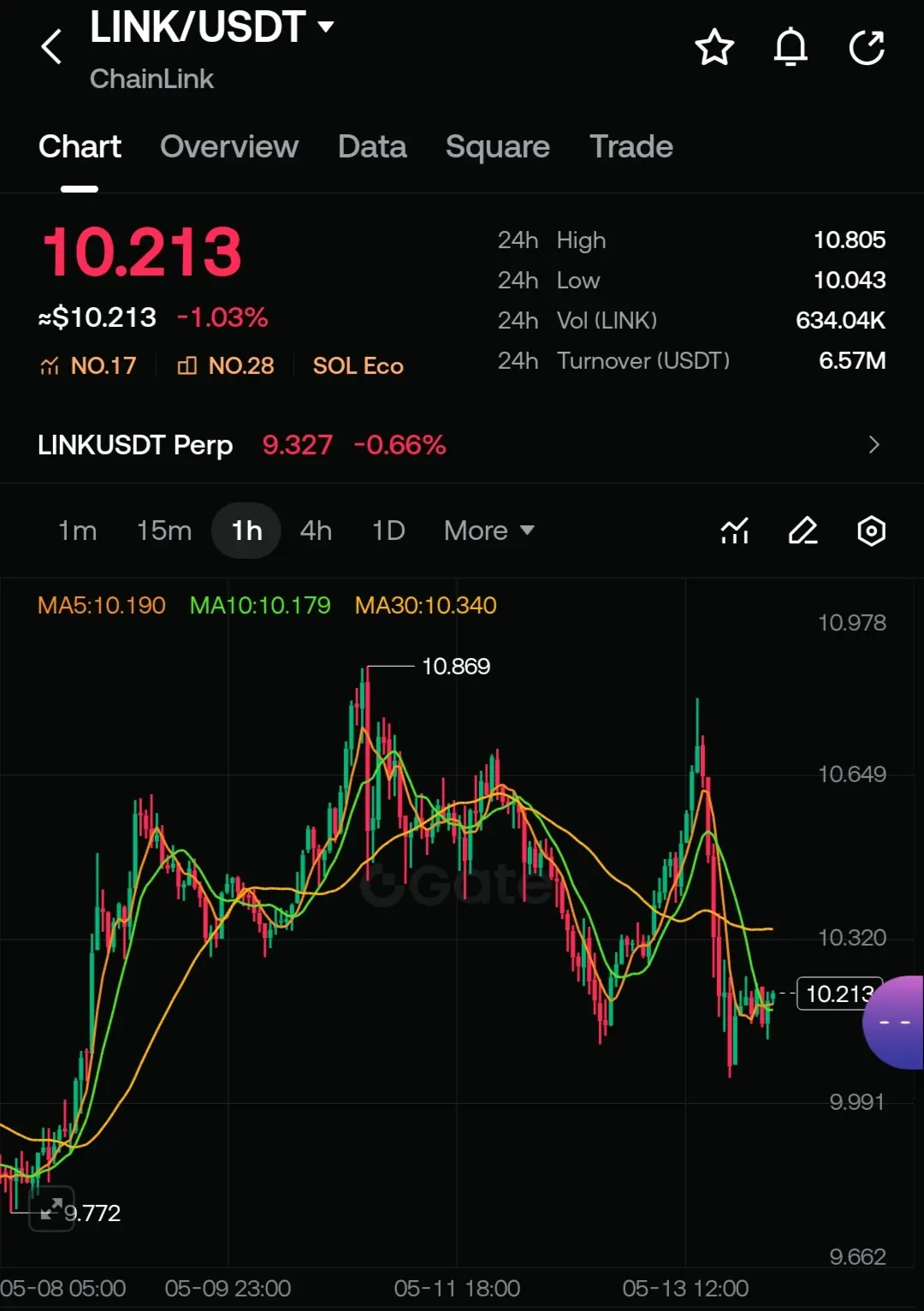This screenshot has height=1311, width=924.
Task: Switch to the Chart tab
Action: pyautogui.click(x=80, y=146)
